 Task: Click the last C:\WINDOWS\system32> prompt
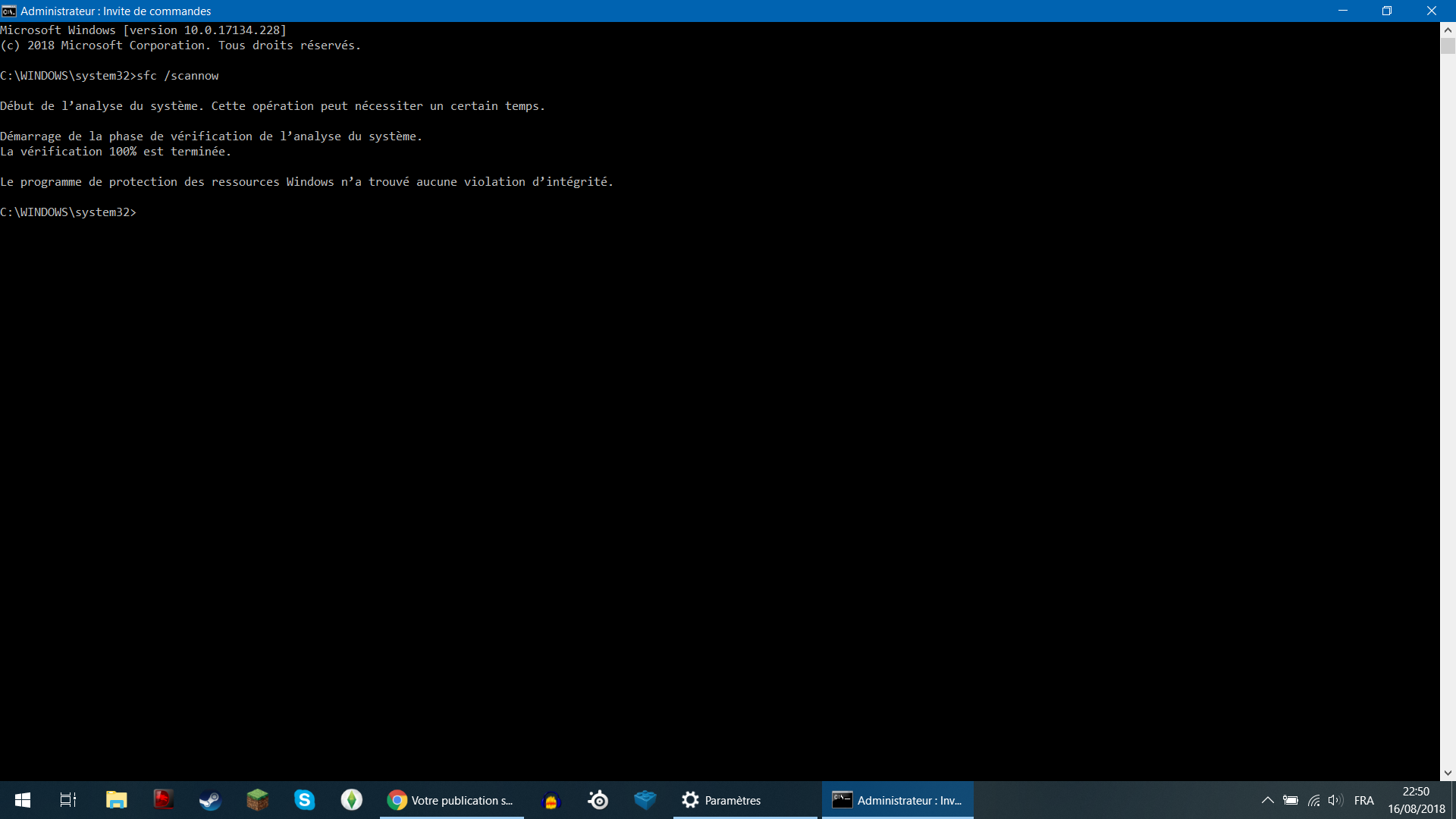(x=68, y=212)
